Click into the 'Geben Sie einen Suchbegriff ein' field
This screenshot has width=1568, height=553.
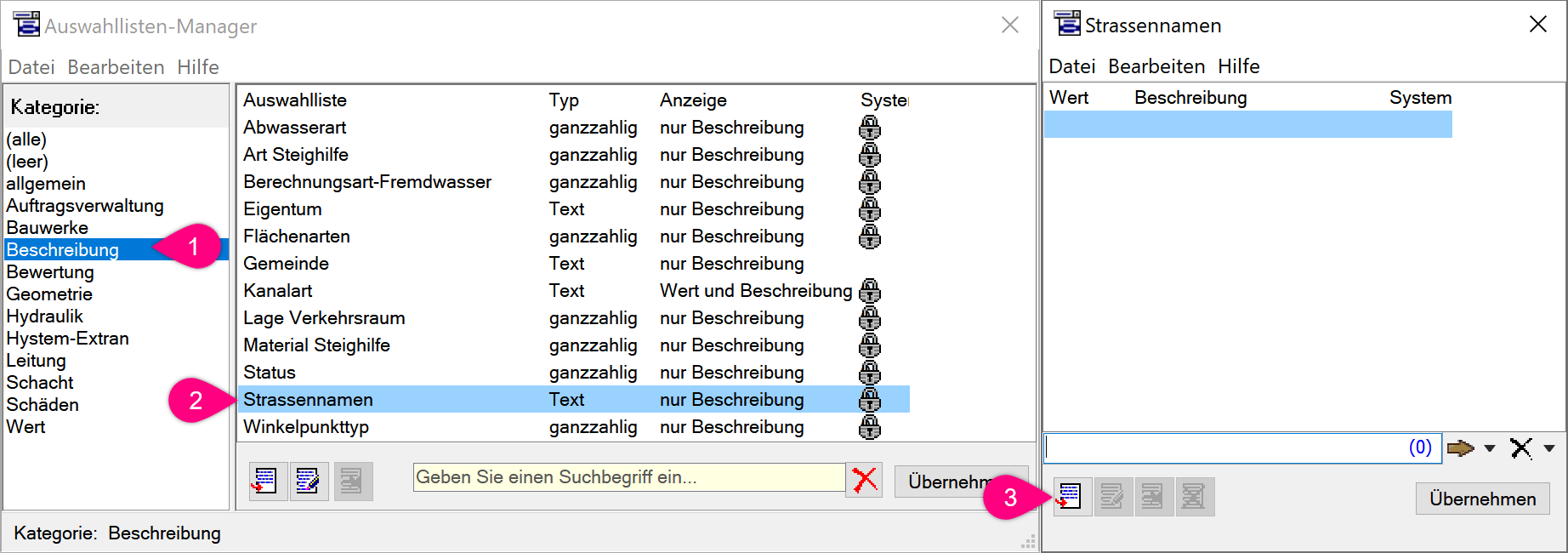(x=628, y=477)
